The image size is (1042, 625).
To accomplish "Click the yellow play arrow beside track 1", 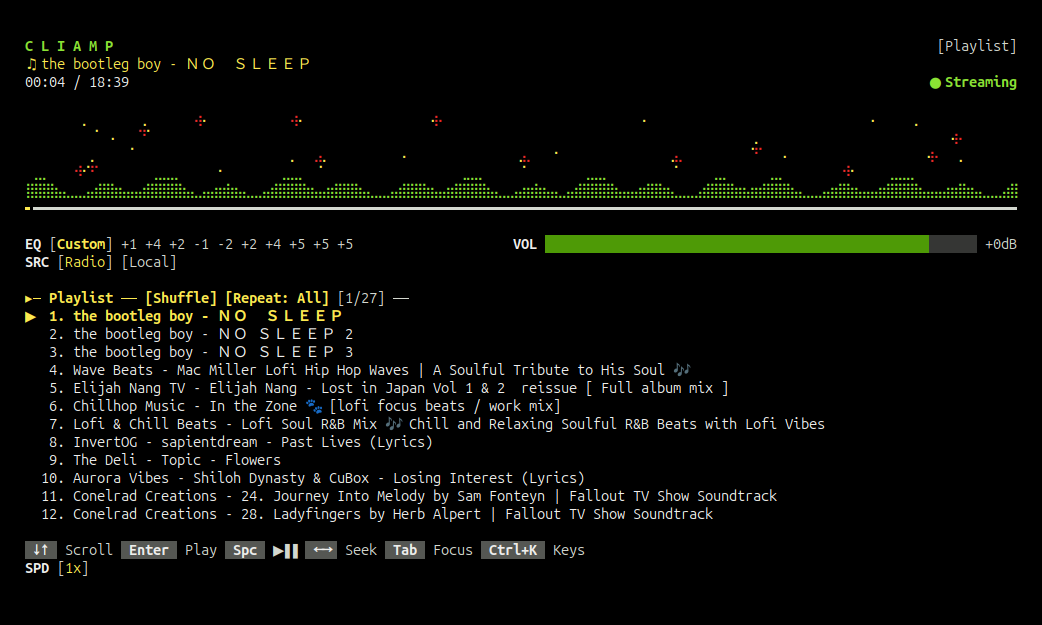I will (31, 316).
